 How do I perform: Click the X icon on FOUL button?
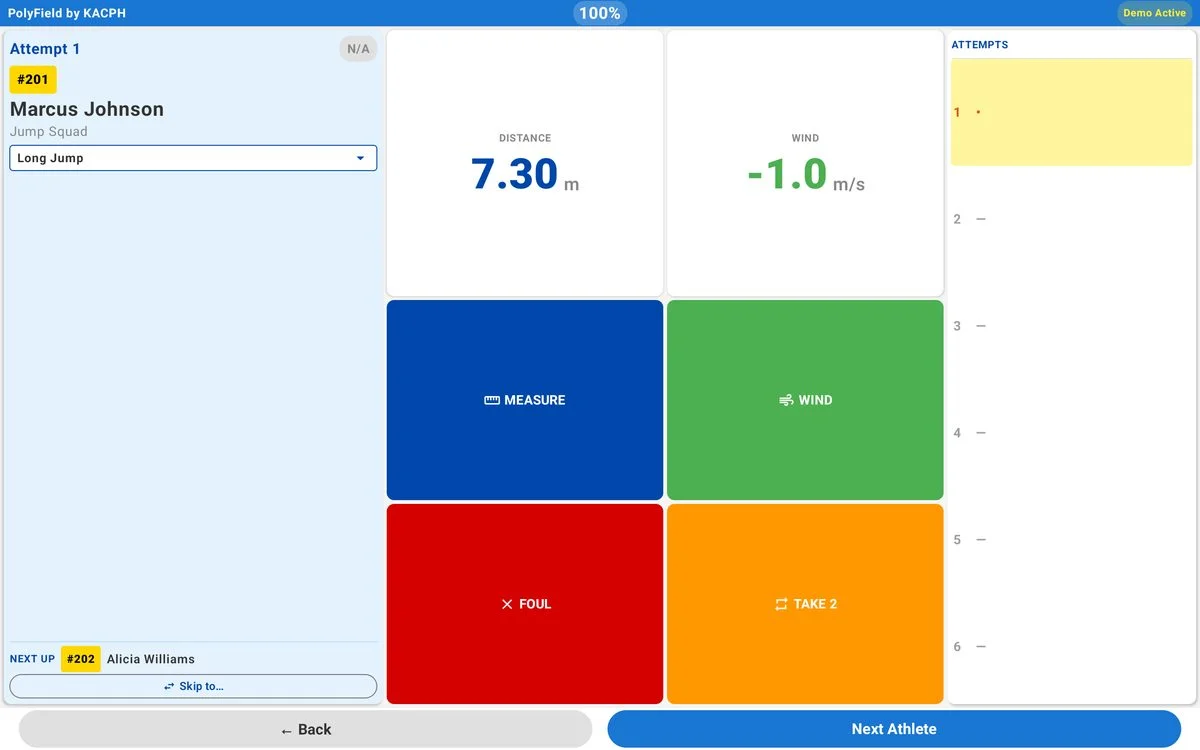tap(507, 604)
